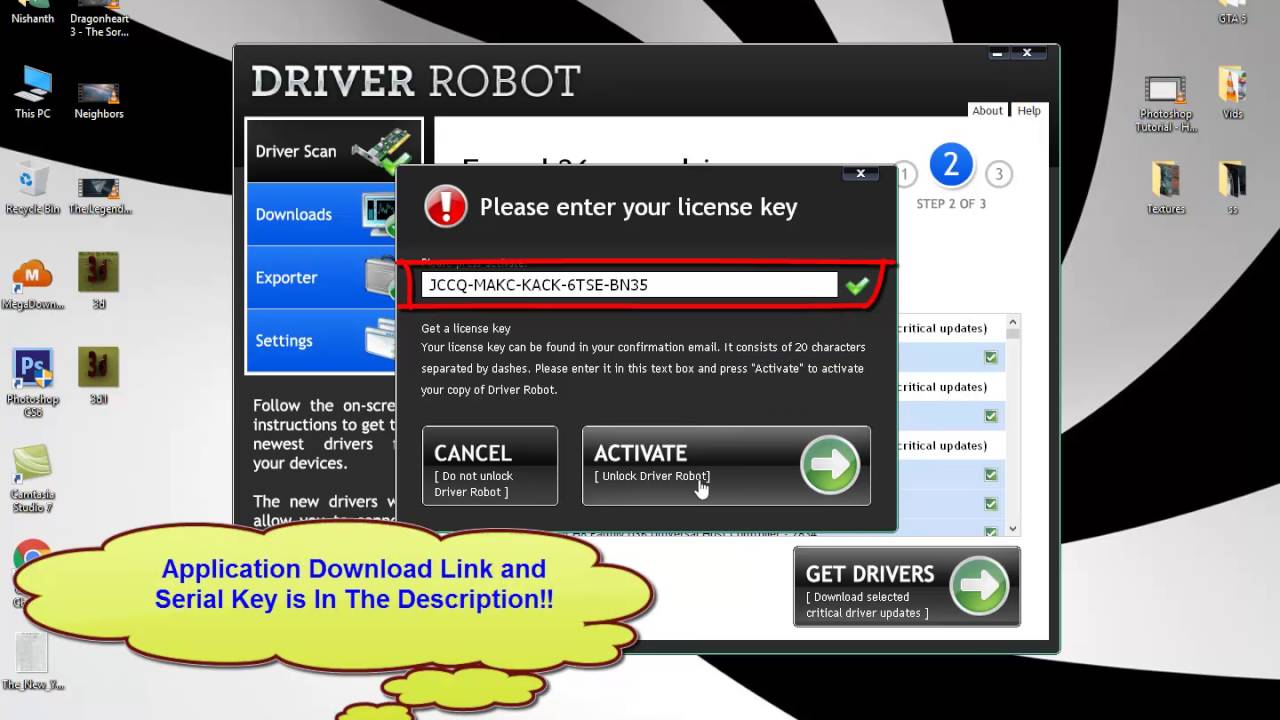The height and width of the screenshot is (720, 1280).
Task: Open the About page
Action: tap(987, 111)
